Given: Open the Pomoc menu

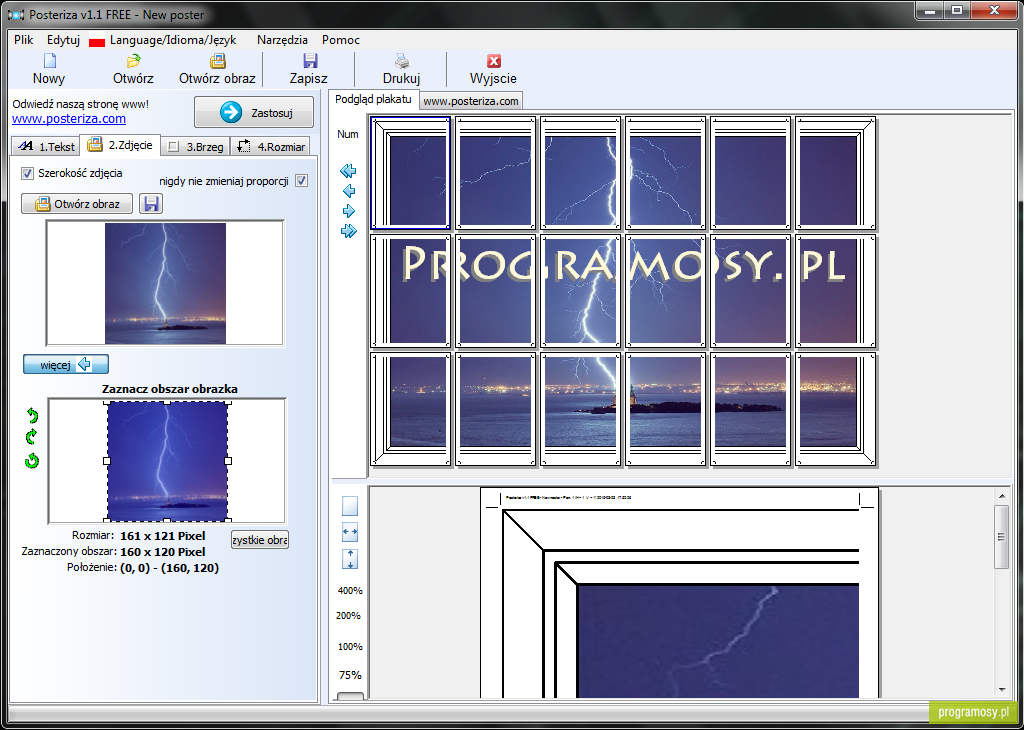Looking at the screenshot, I should tap(341, 40).
